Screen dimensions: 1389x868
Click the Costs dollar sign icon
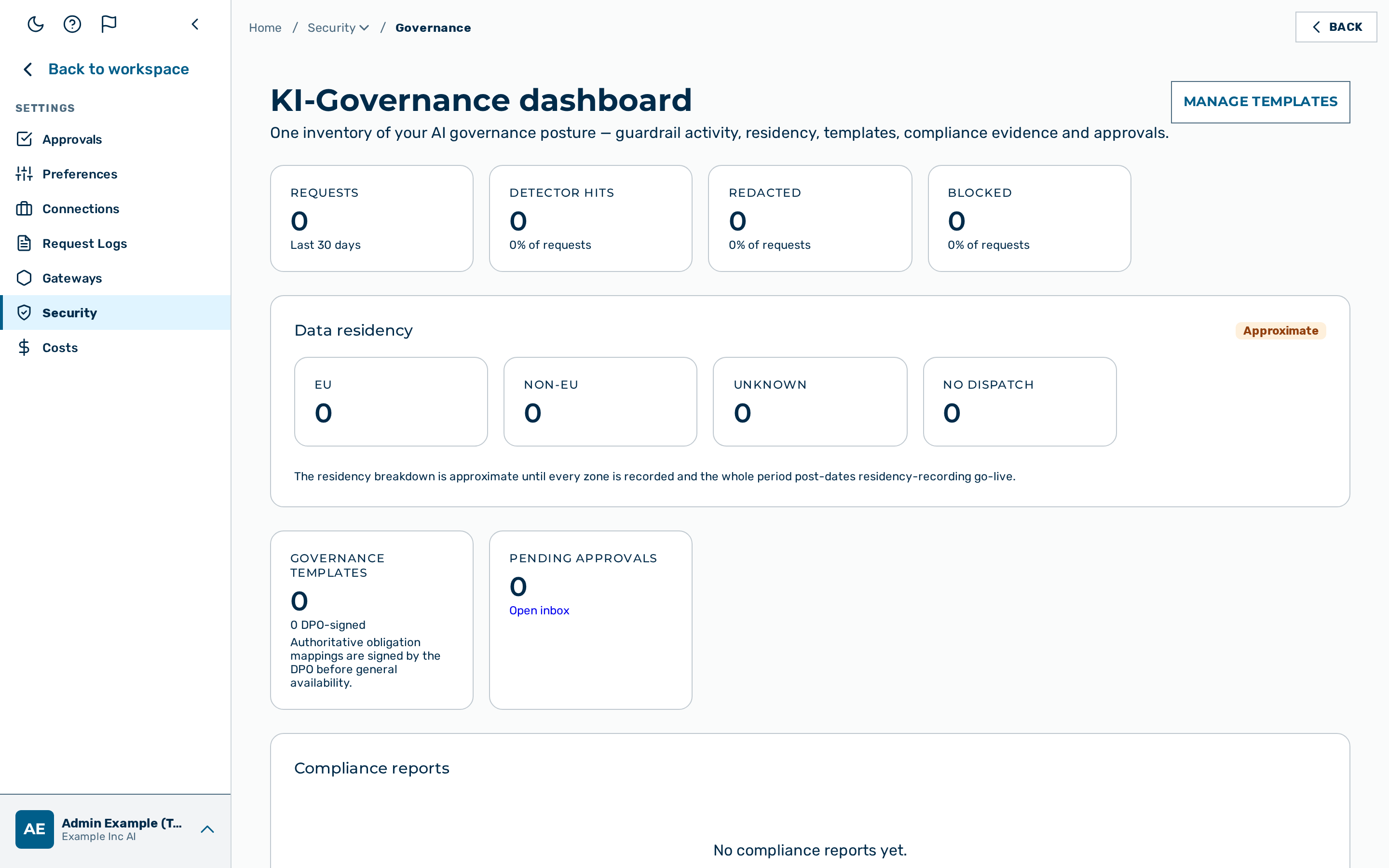(24, 347)
